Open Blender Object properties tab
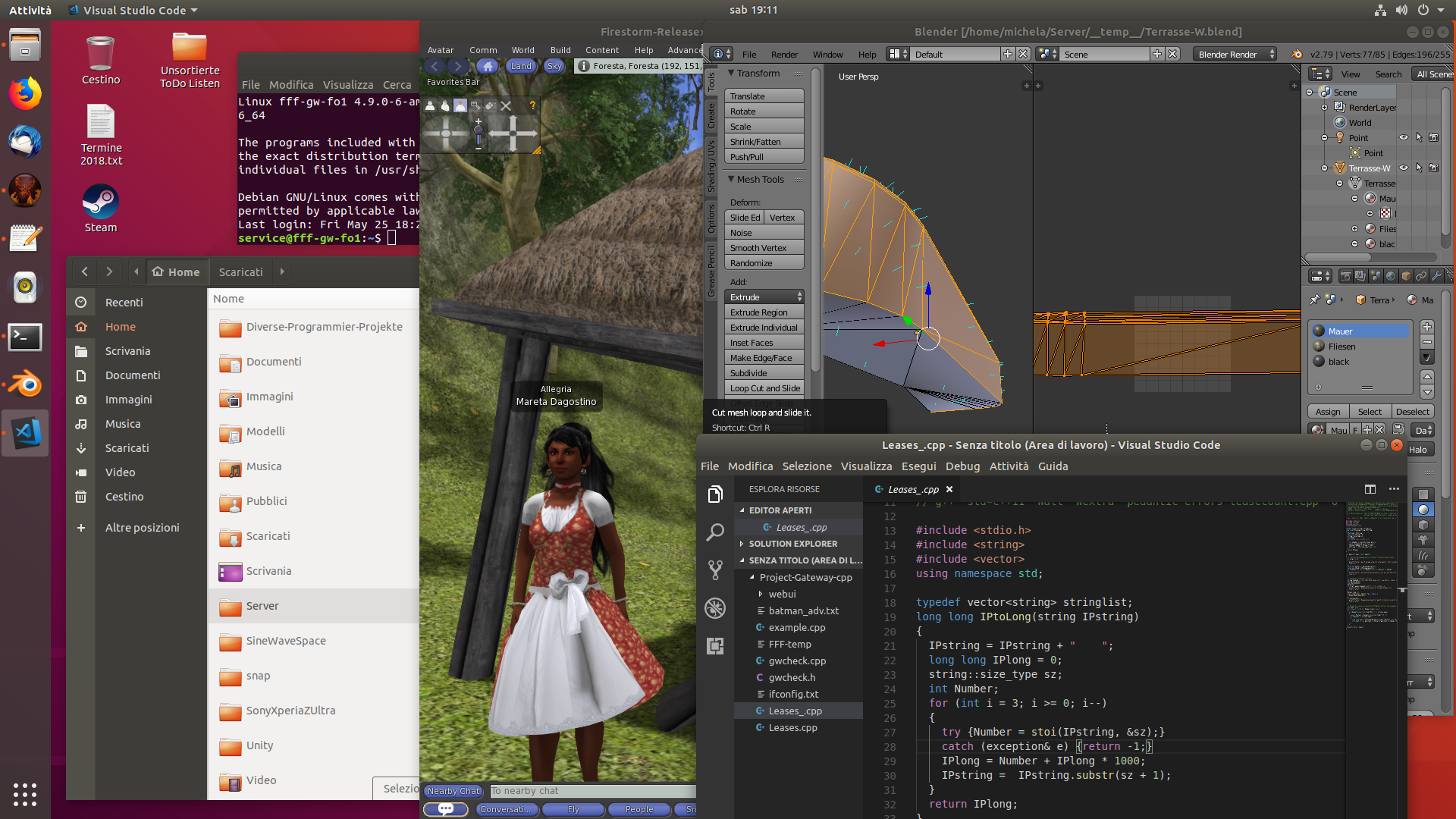 (1406, 276)
